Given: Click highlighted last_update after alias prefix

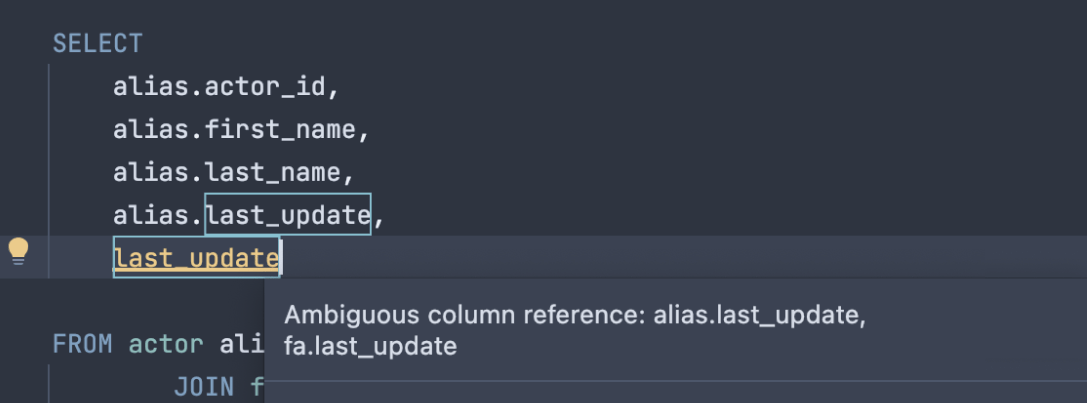Looking at the screenshot, I should click(x=288, y=215).
